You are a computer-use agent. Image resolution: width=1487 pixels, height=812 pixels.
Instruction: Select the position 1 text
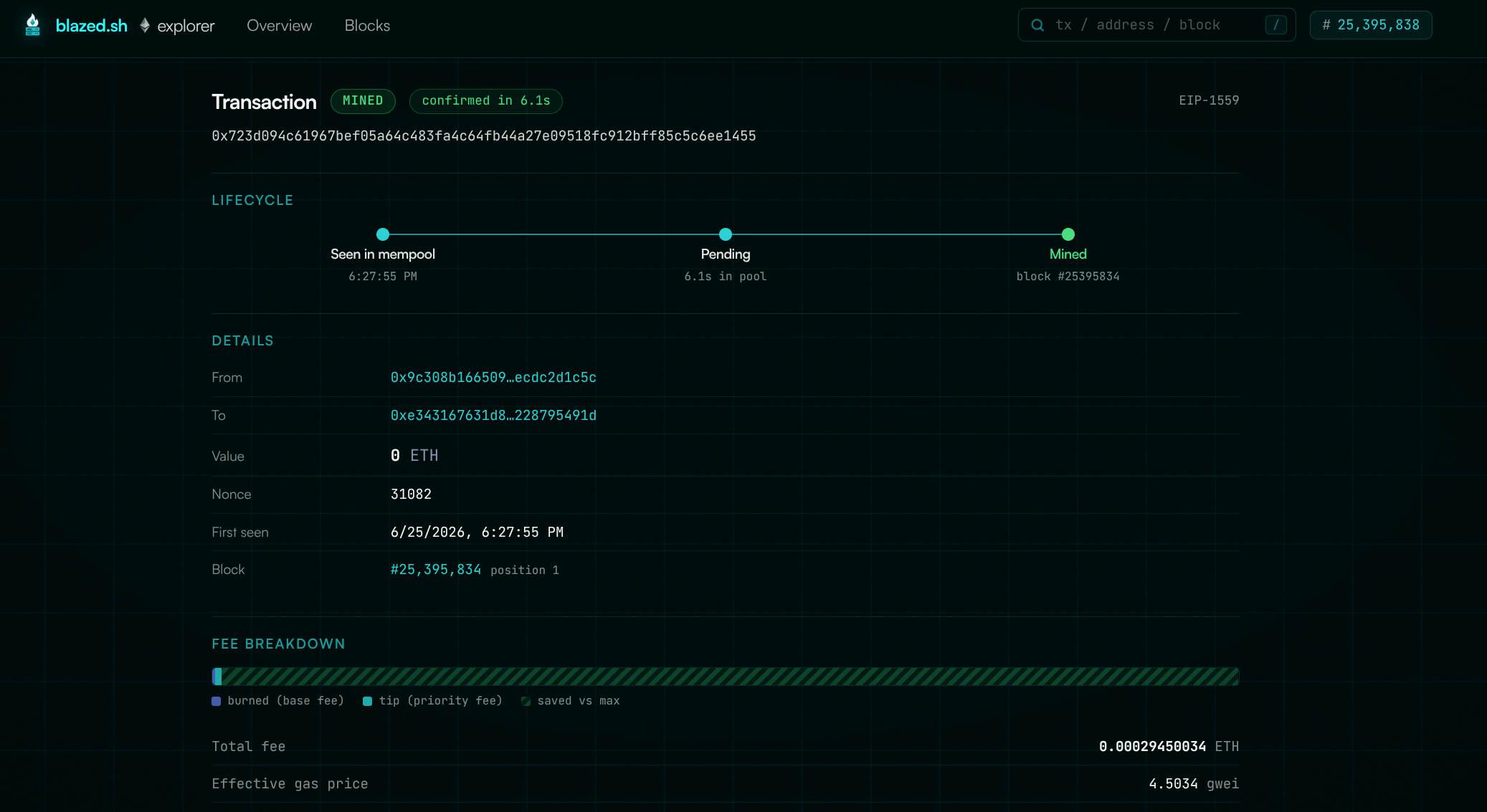525,570
